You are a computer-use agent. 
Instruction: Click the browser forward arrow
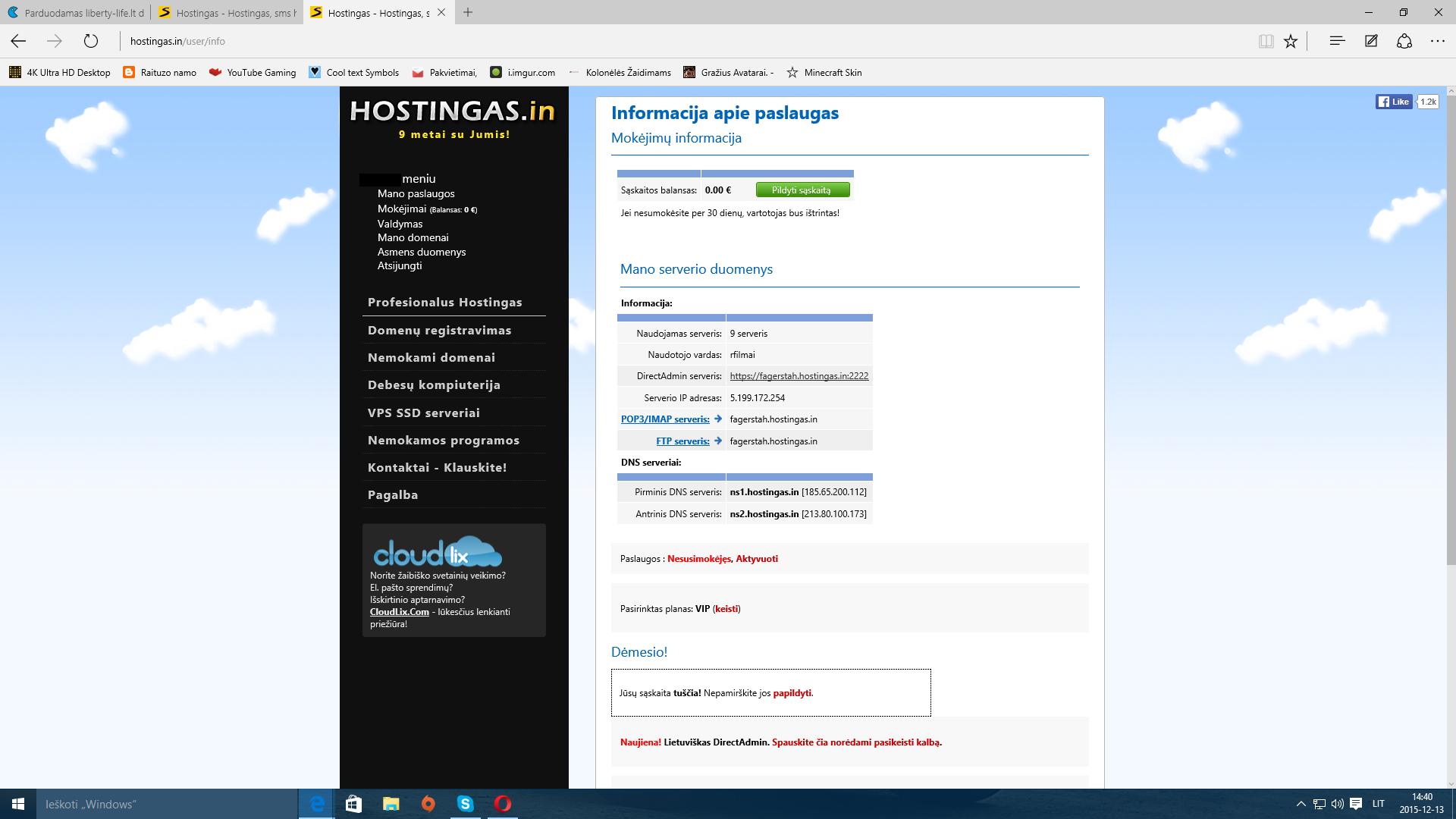point(55,41)
